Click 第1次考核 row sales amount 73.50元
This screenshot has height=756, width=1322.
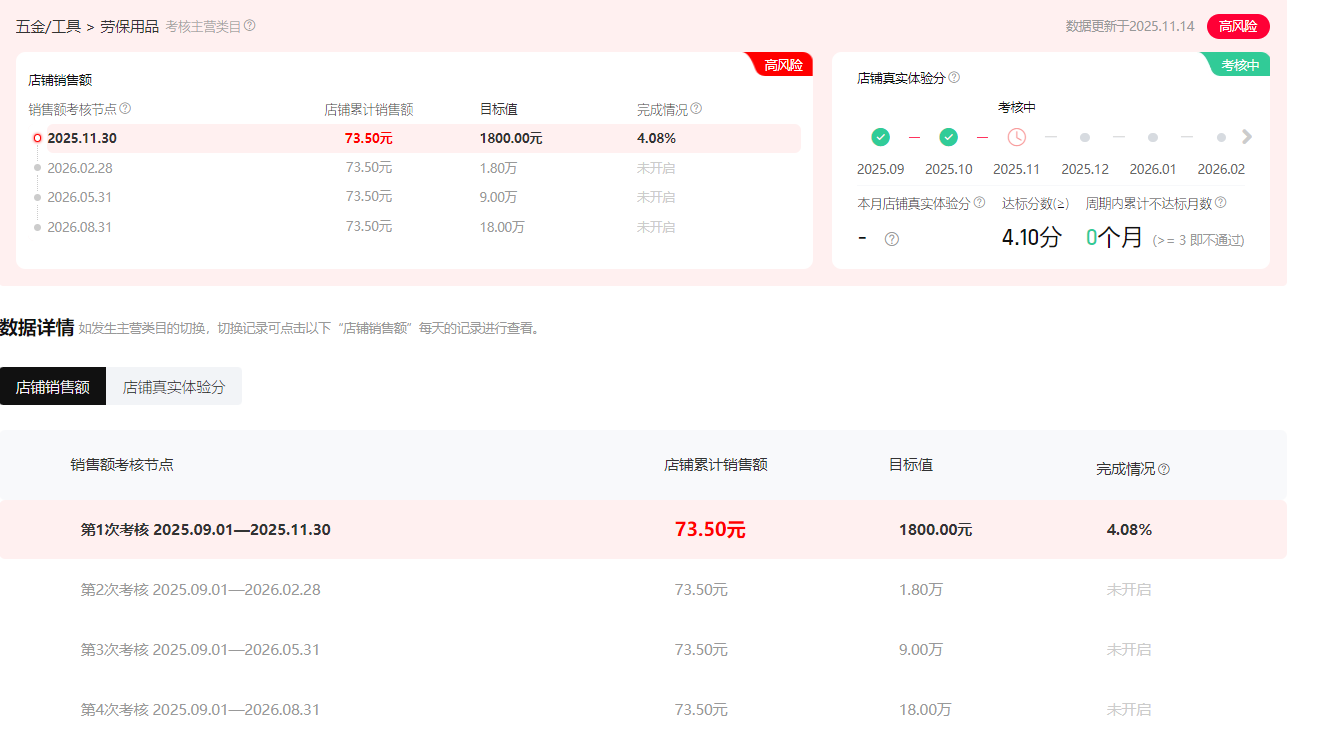pyautogui.click(x=710, y=530)
